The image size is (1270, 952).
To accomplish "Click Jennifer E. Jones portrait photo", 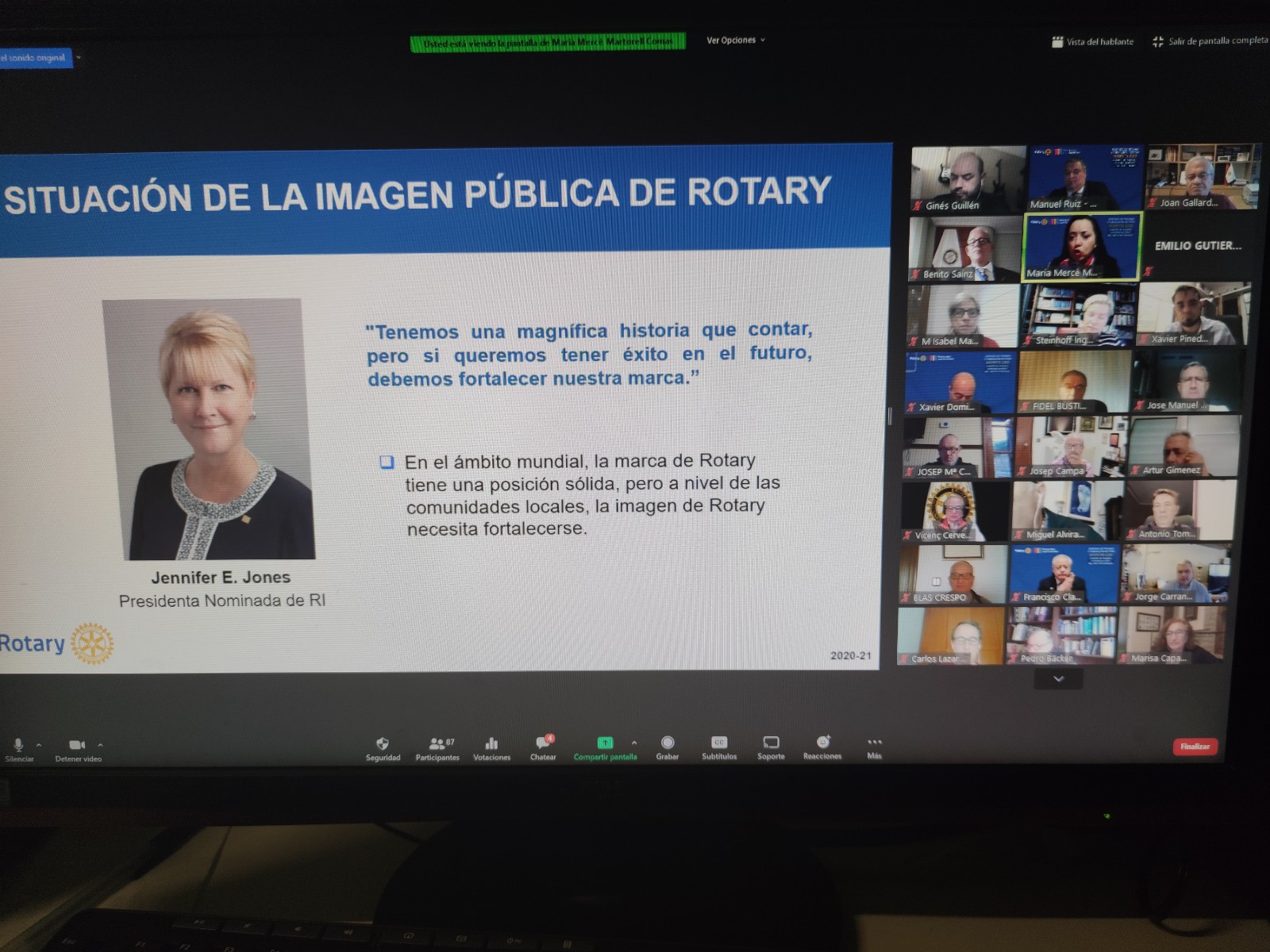I will tap(209, 429).
